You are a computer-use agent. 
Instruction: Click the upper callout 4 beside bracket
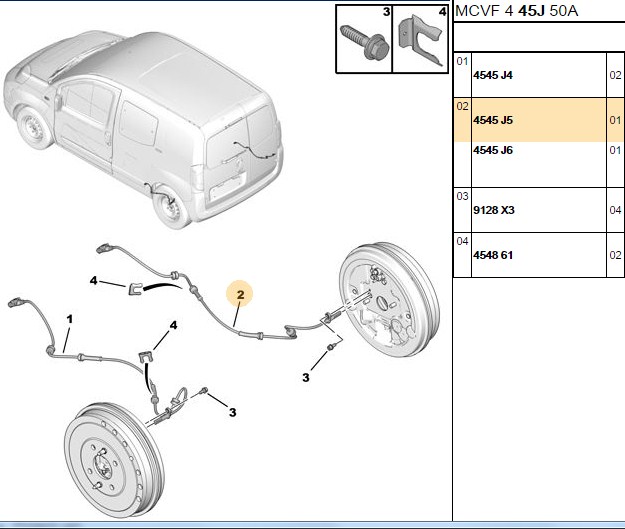coord(93,281)
